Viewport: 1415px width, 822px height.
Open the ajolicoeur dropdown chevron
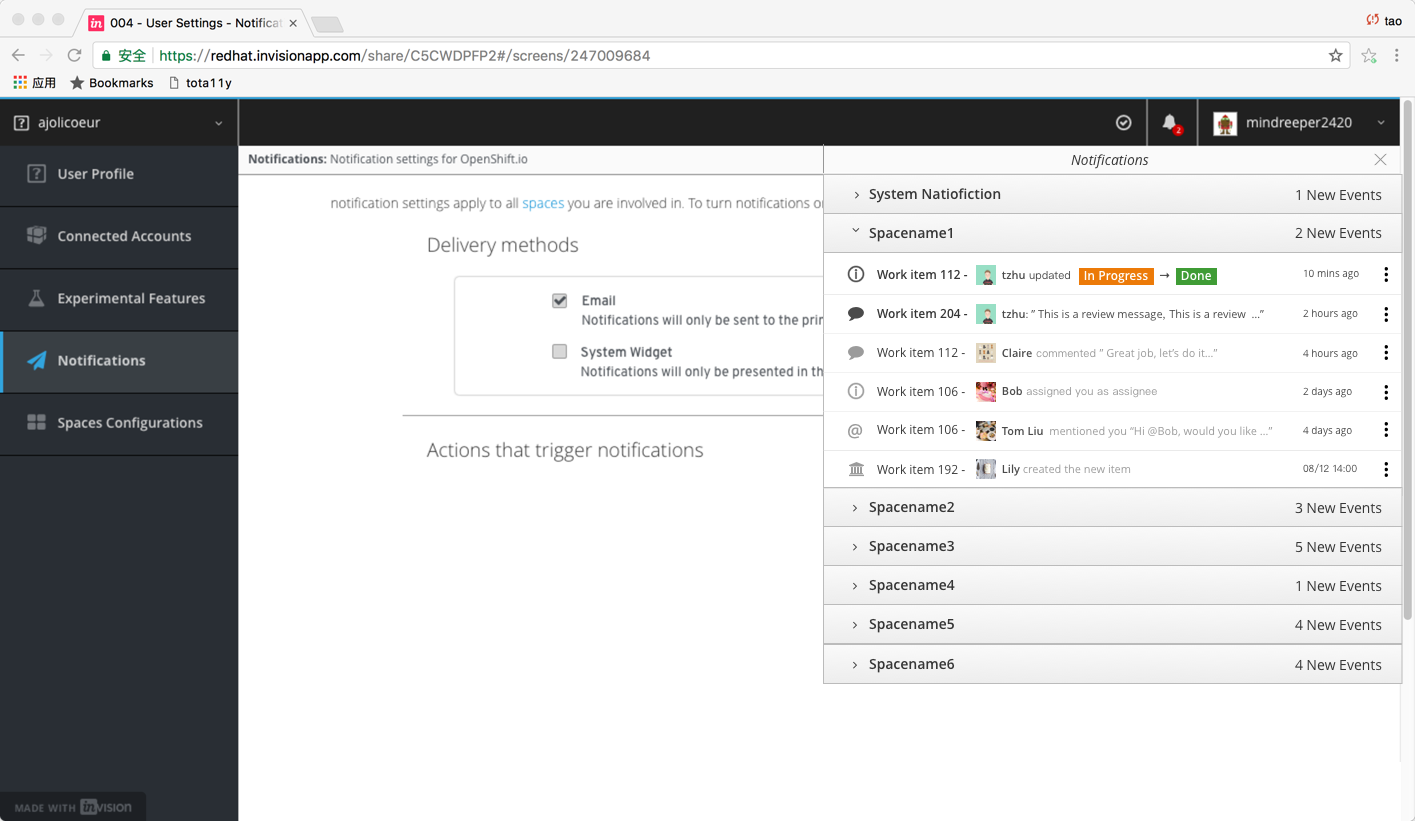pyautogui.click(x=218, y=122)
